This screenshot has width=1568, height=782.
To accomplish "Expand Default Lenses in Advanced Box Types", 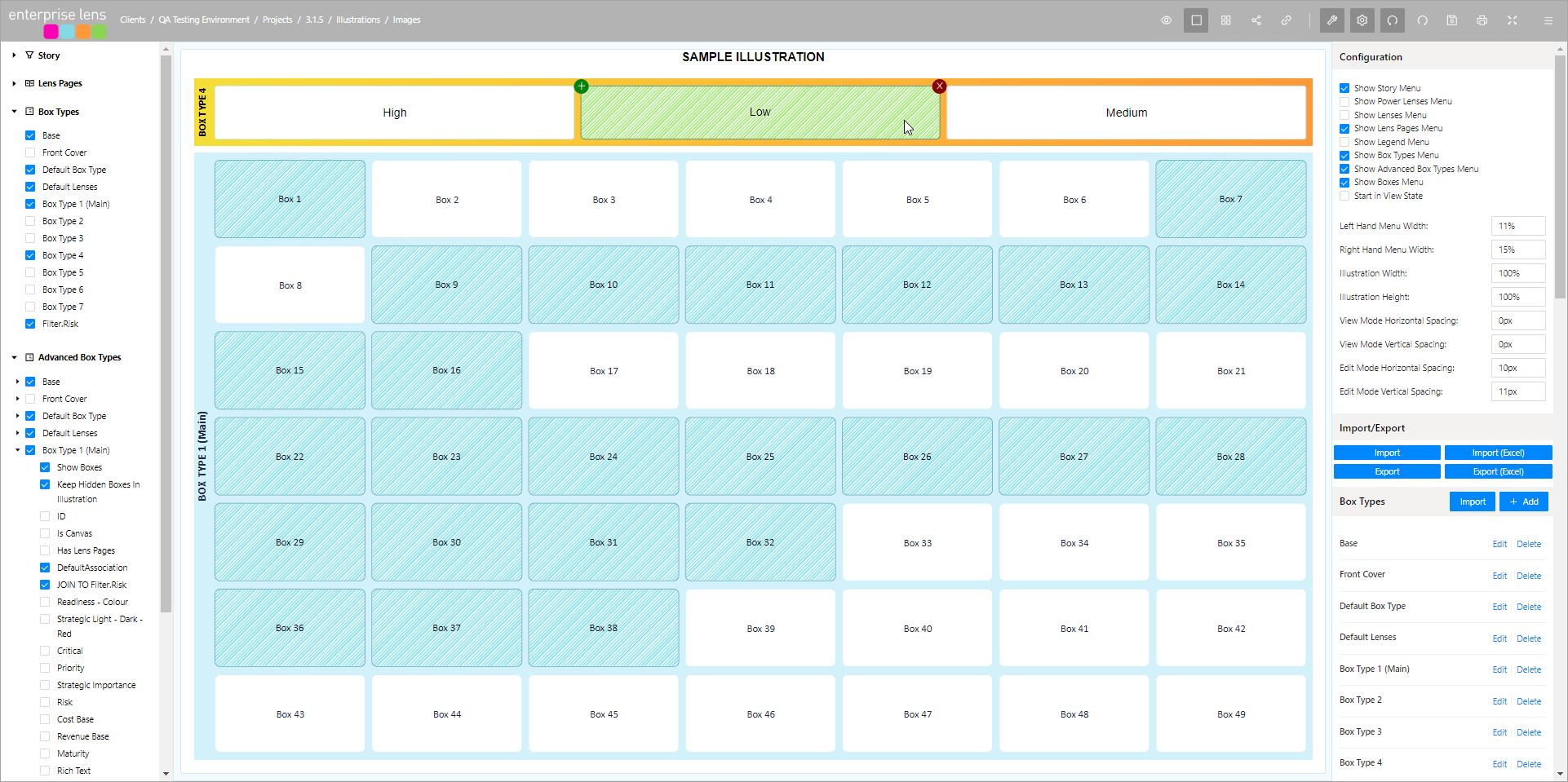I will 17,433.
